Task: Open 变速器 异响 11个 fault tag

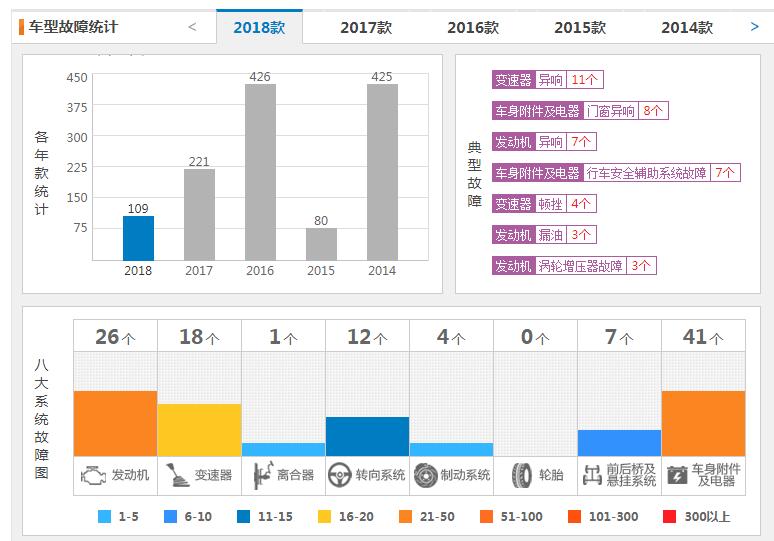Action: [547, 79]
